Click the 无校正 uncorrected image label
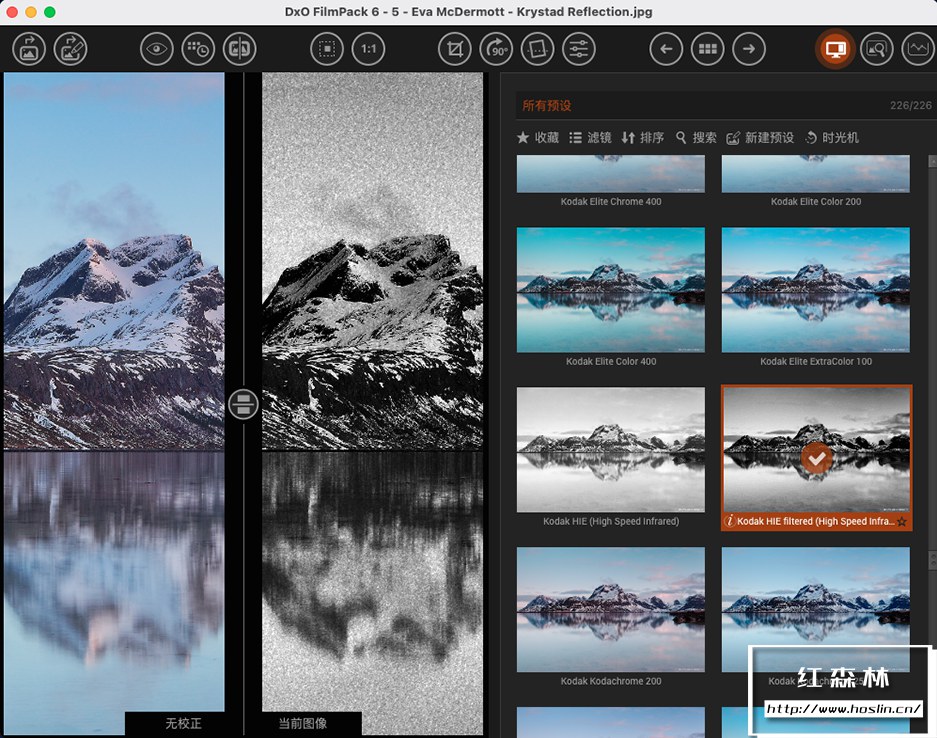Viewport: 937px width, 738px height. click(183, 724)
